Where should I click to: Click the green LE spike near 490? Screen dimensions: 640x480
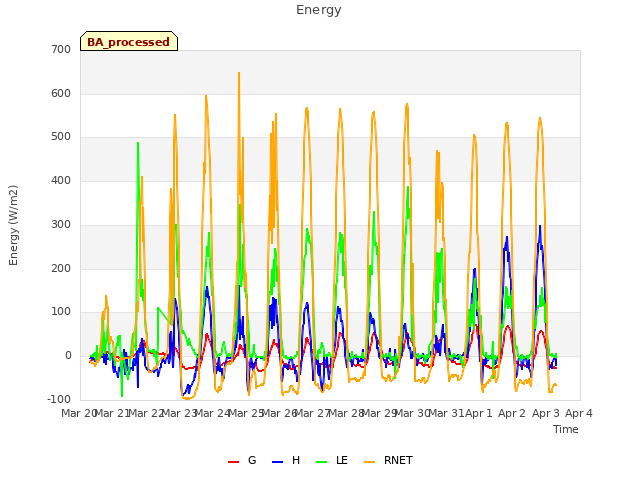pyautogui.click(x=138, y=144)
